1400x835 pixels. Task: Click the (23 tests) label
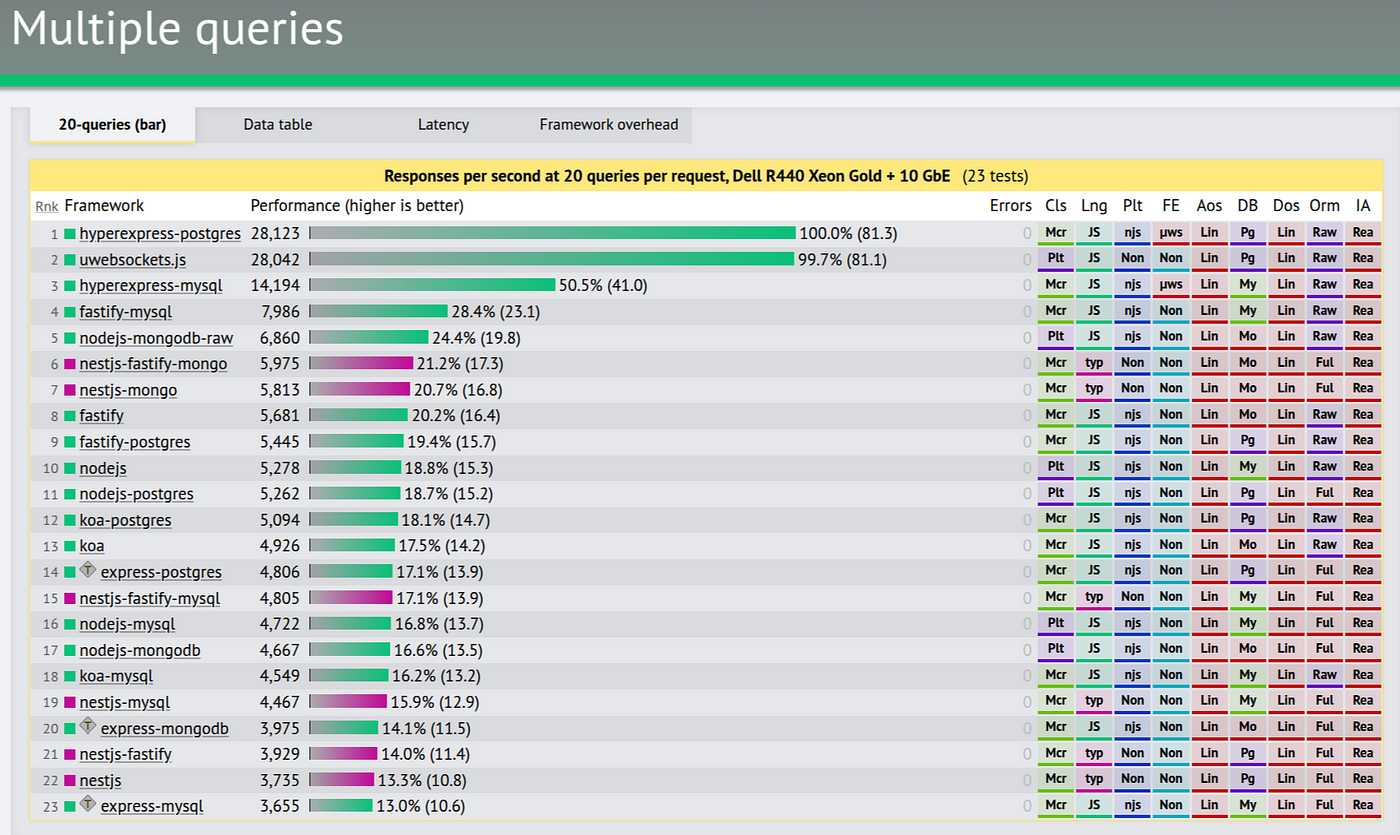[x=995, y=176]
